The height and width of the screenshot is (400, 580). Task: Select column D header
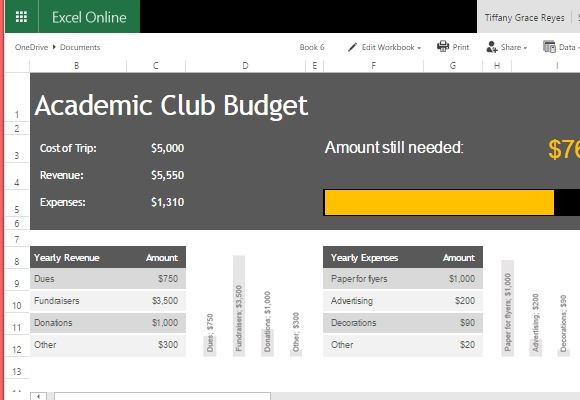coord(245,66)
